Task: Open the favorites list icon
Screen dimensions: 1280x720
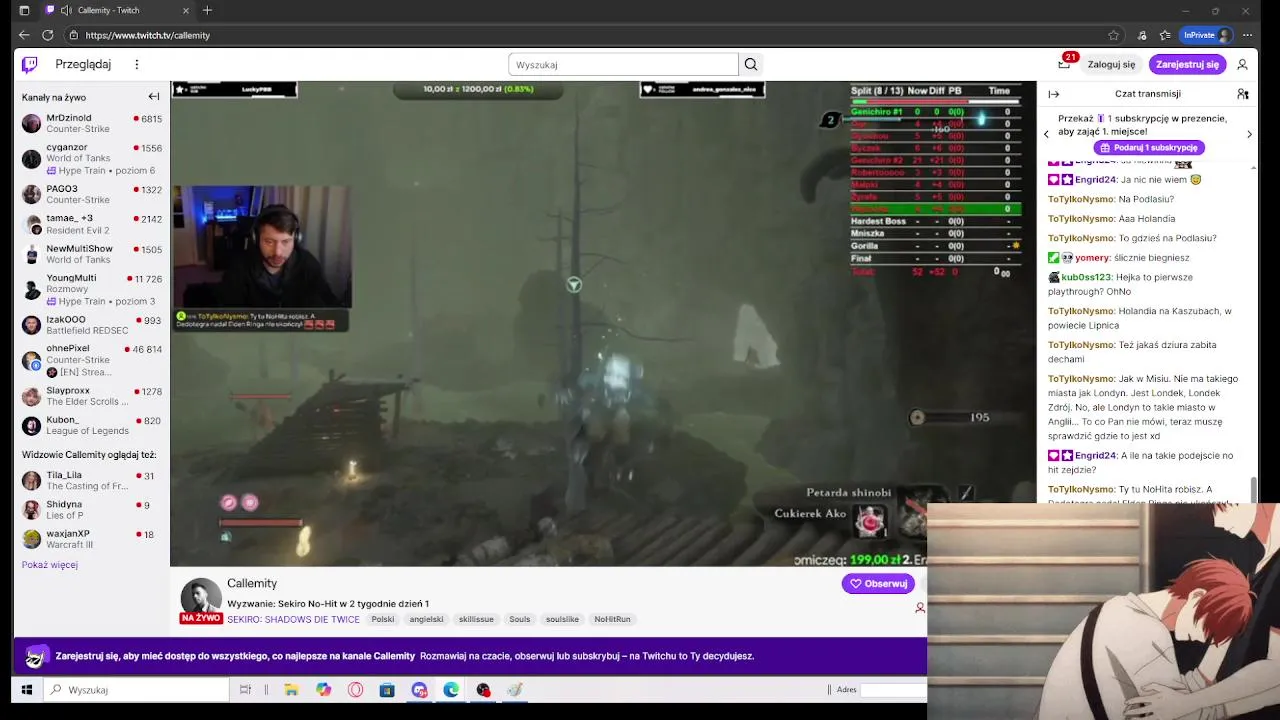Action: tap(1163, 35)
